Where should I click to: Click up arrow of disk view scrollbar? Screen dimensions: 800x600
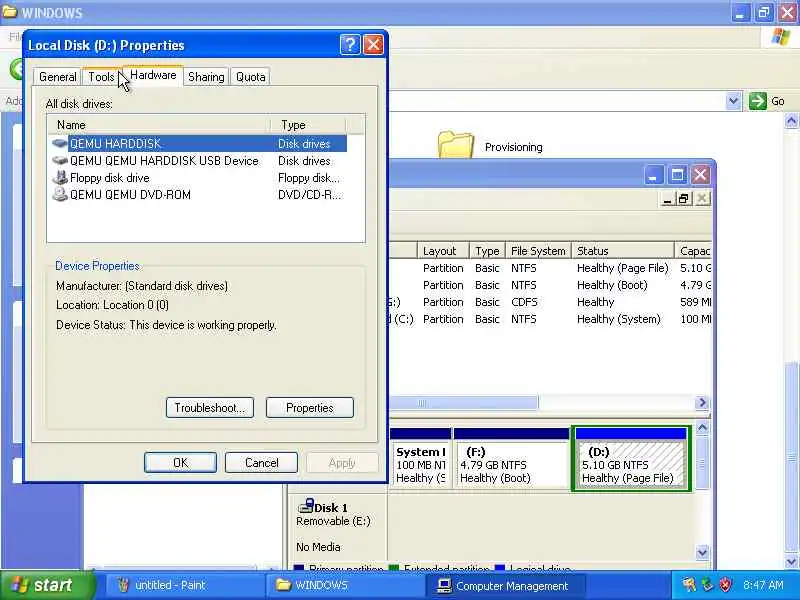pyautogui.click(x=703, y=427)
